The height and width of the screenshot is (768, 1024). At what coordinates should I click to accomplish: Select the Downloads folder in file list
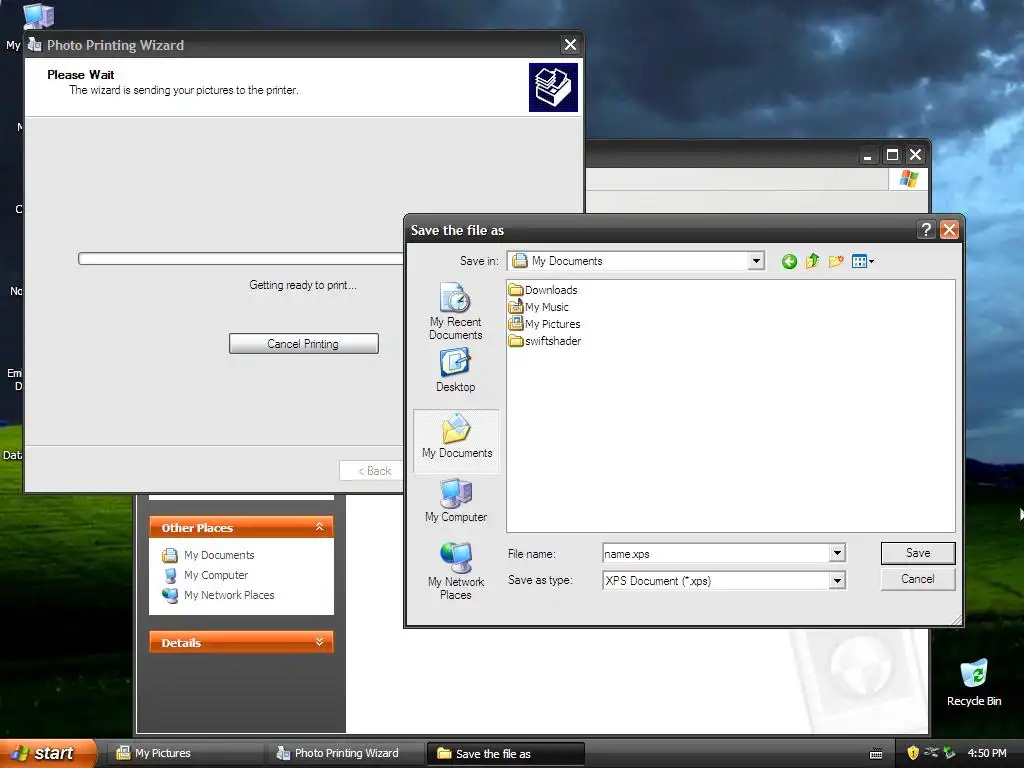coord(543,290)
